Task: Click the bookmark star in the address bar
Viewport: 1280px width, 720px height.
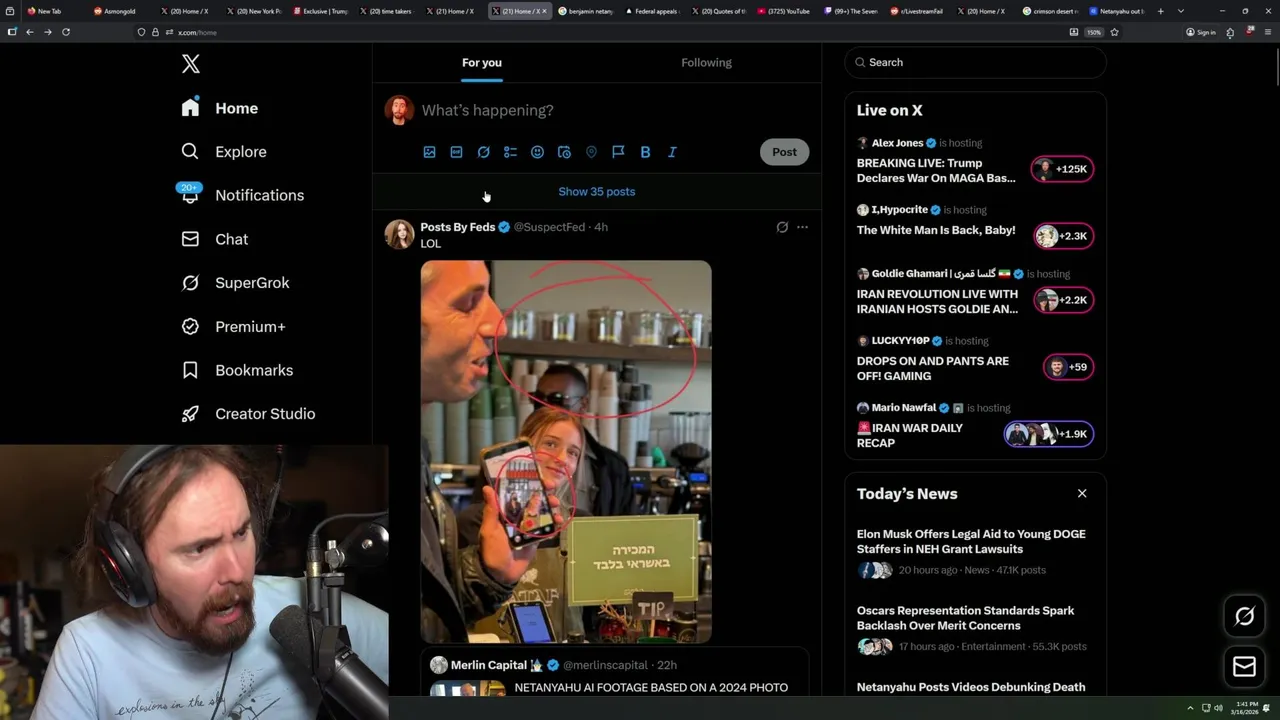Action: [x=1114, y=32]
